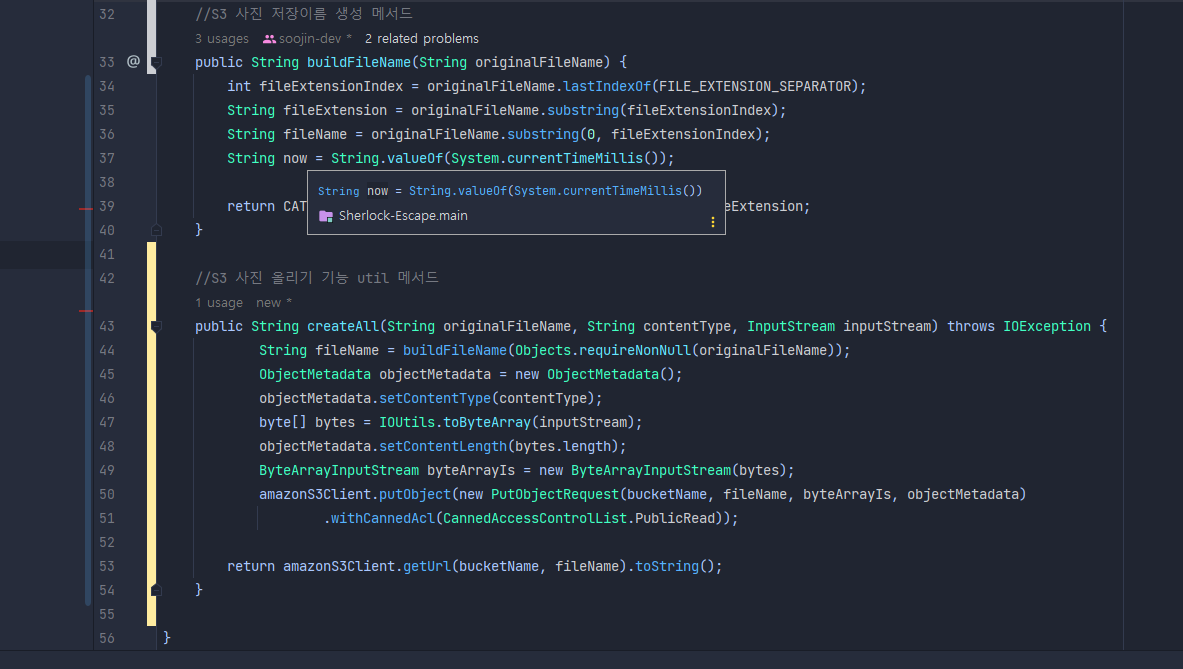Click the red error stripe near line 39
1183x669 pixels.
pyautogui.click(x=86, y=208)
